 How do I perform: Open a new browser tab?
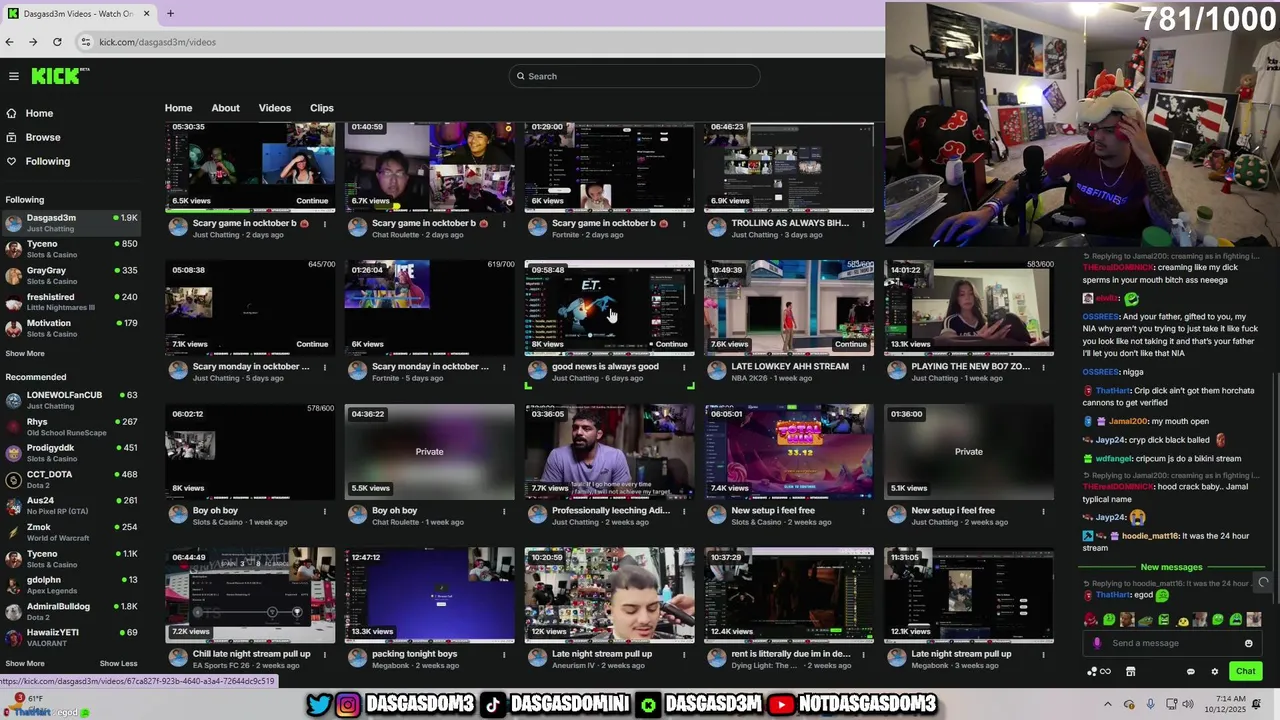(170, 14)
